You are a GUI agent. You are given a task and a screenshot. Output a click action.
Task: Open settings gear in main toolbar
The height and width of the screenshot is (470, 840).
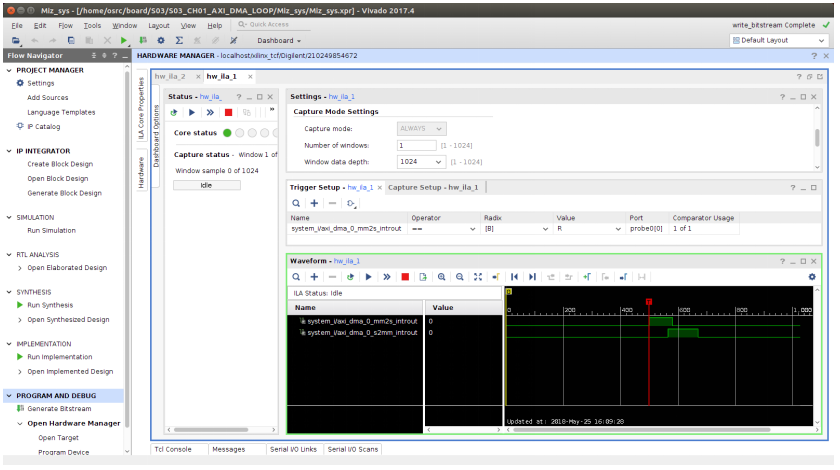coord(161,40)
